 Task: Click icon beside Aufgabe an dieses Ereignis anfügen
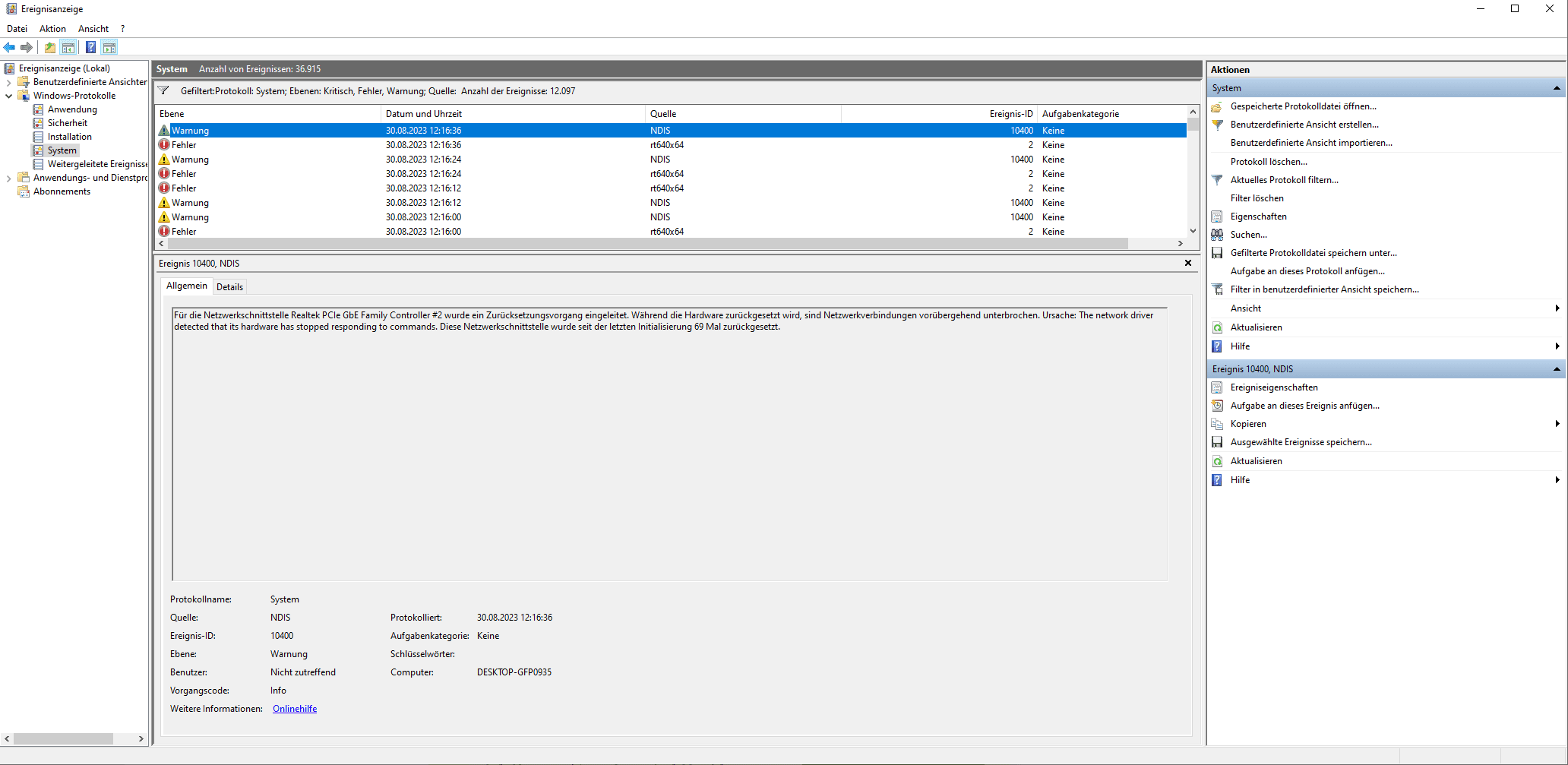[x=1217, y=406]
